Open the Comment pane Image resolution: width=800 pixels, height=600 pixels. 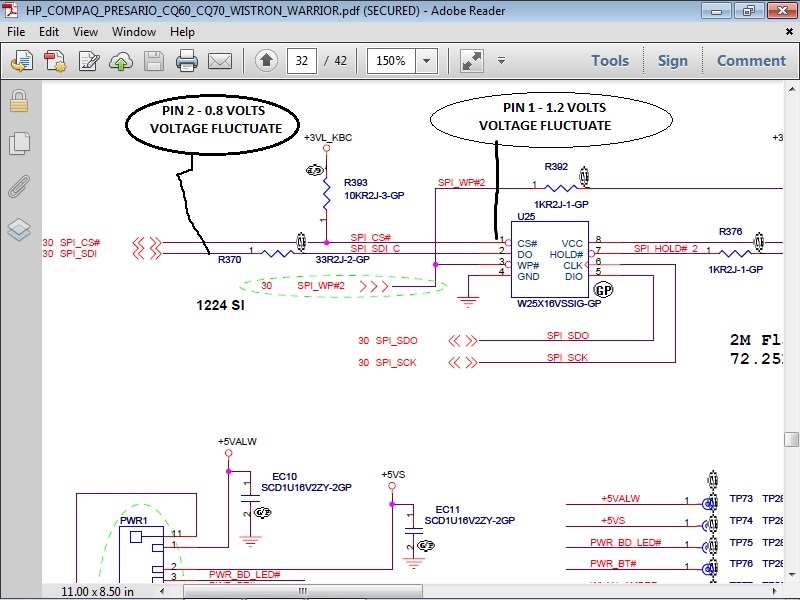(x=752, y=61)
